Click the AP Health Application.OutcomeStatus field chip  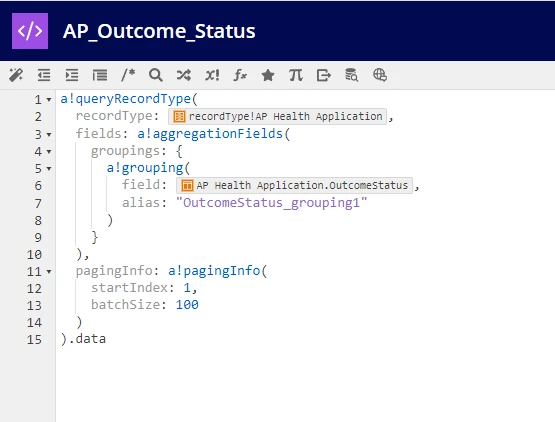click(x=294, y=185)
